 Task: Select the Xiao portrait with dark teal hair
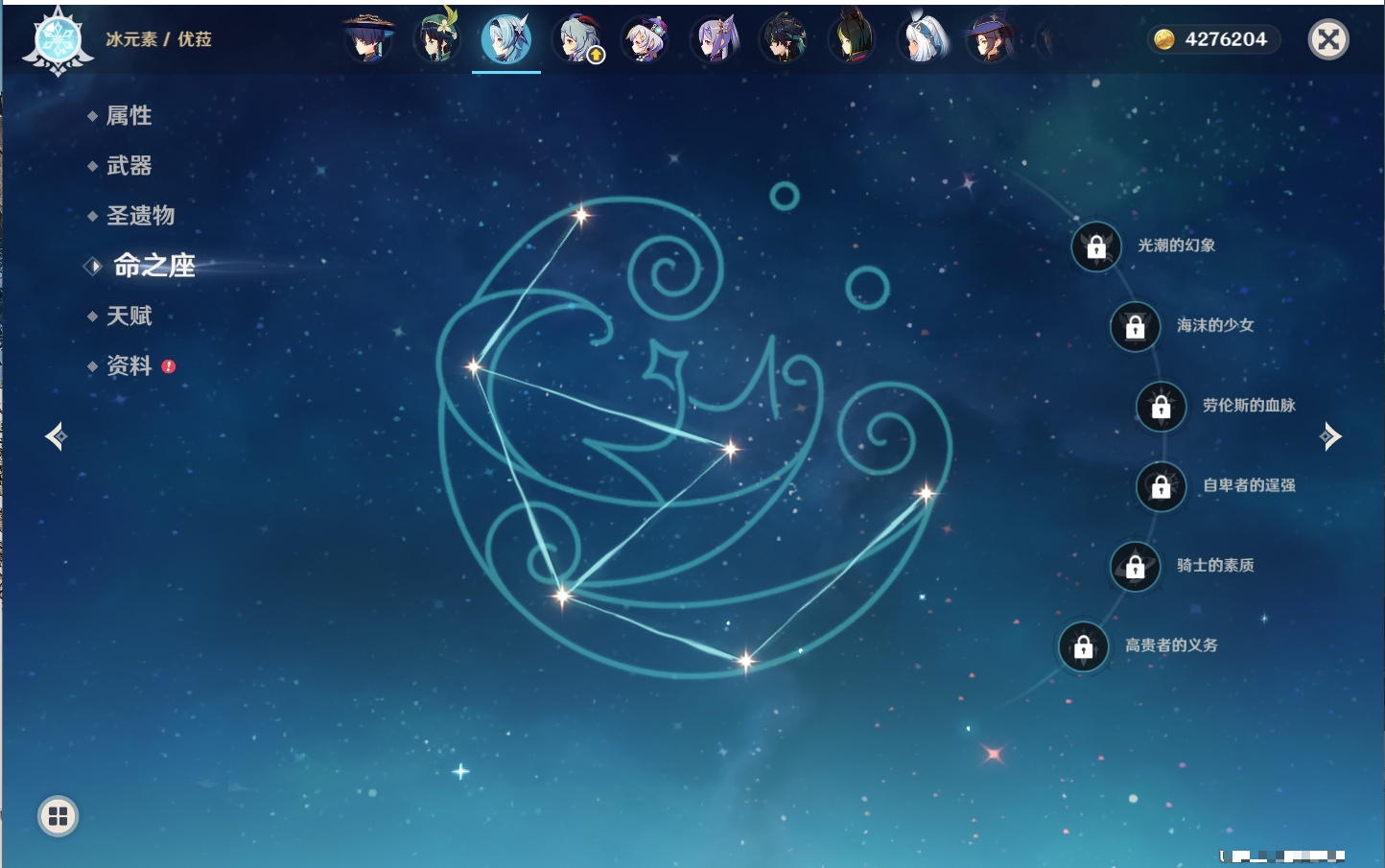(784, 39)
